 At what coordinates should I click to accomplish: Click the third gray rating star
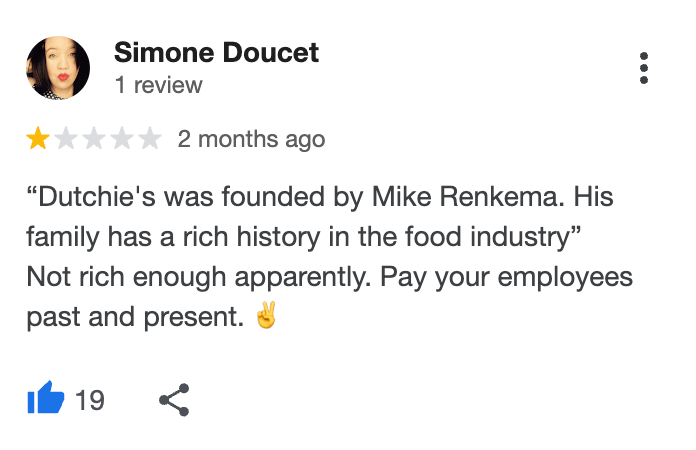click(94, 139)
